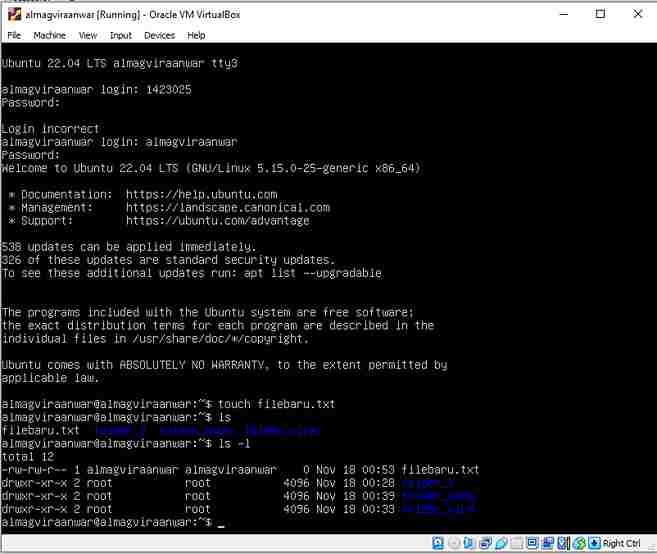657x554 pixels.
Task: Close the VirtualBox VM window
Action: [637, 14]
